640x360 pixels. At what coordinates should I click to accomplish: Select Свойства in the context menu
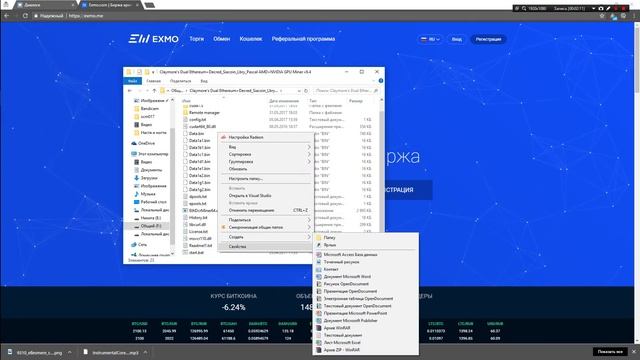point(266,247)
